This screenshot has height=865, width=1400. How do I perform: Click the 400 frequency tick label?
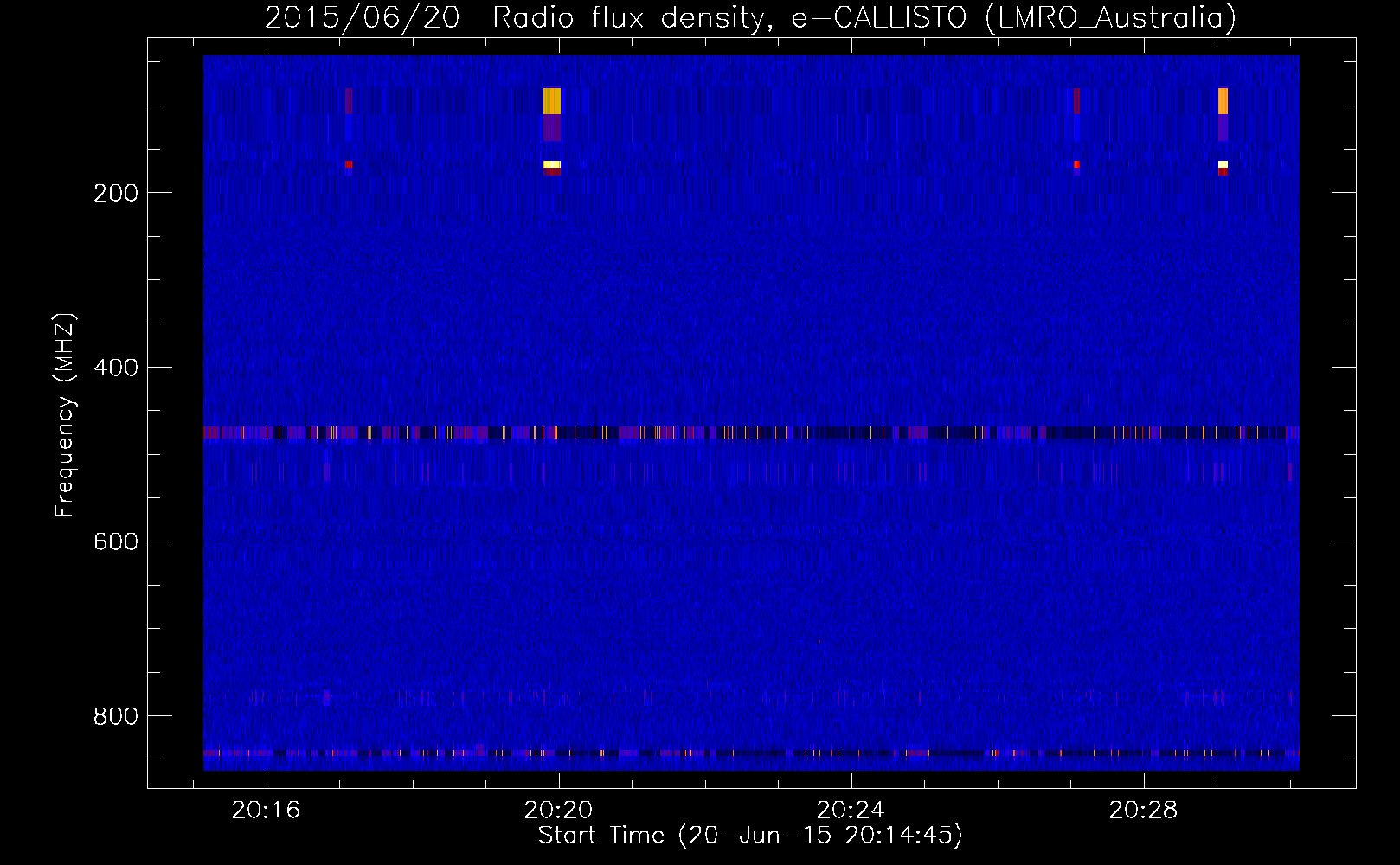pyautogui.click(x=116, y=368)
